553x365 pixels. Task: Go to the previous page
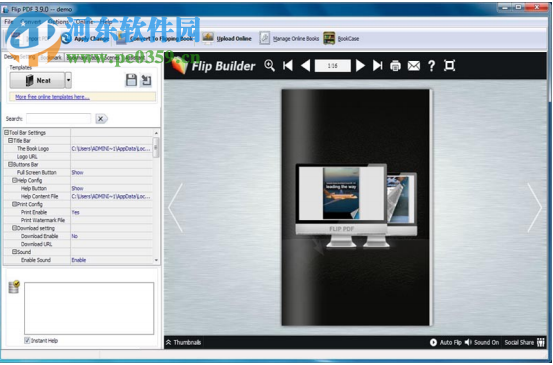coord(306,66)
